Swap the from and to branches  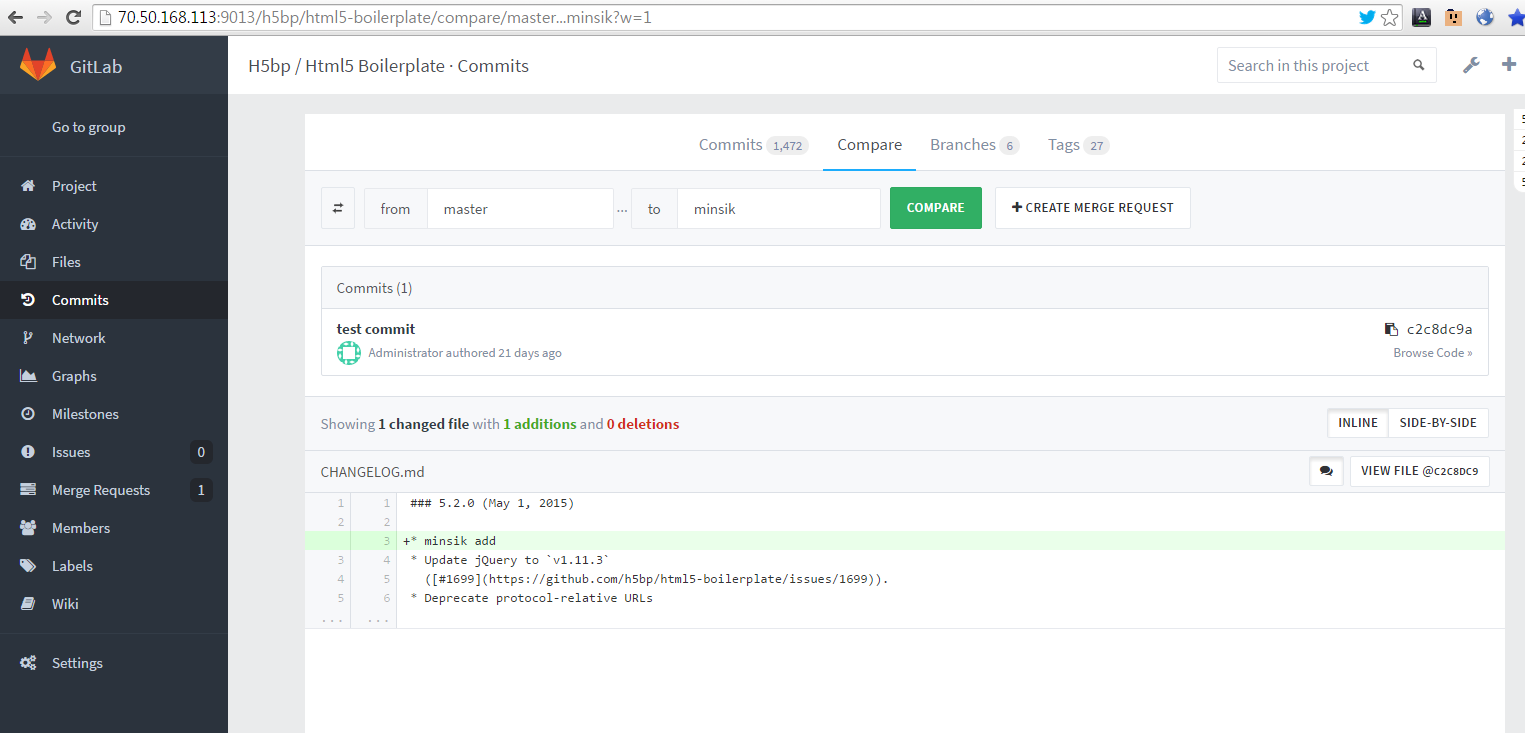click(x=337, y=207)
